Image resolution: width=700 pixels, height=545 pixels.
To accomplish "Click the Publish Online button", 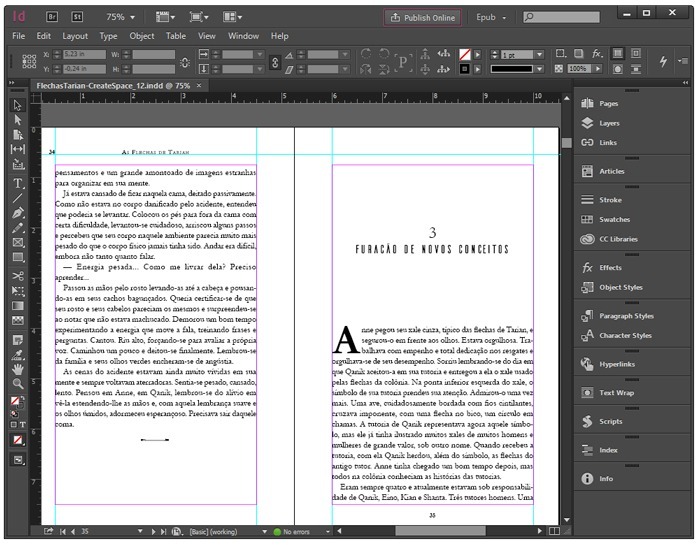I will pos(423,17).
